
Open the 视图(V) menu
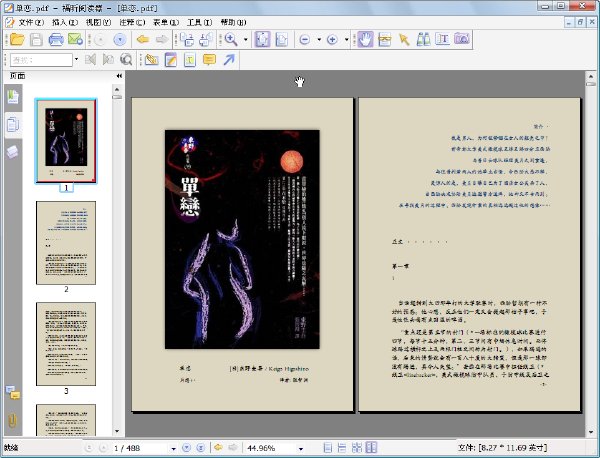point(98,22)
